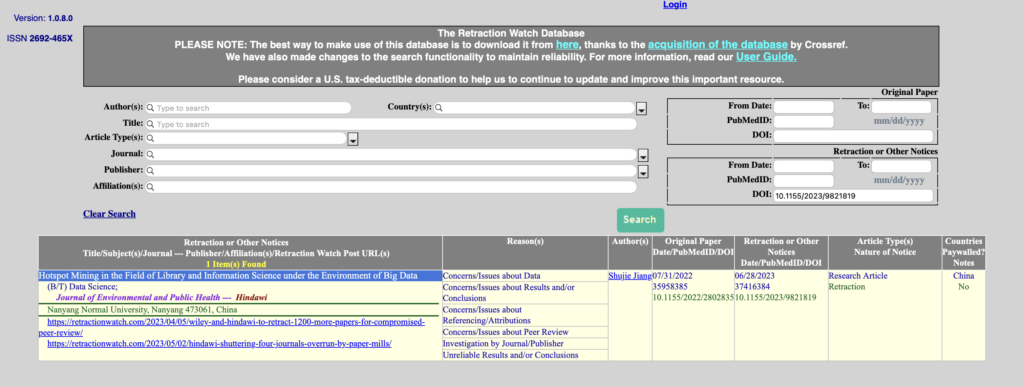This screenshot has height=387, width=1024.
Task: Select Retraction Notices To date field
Action: click(901, 166)
